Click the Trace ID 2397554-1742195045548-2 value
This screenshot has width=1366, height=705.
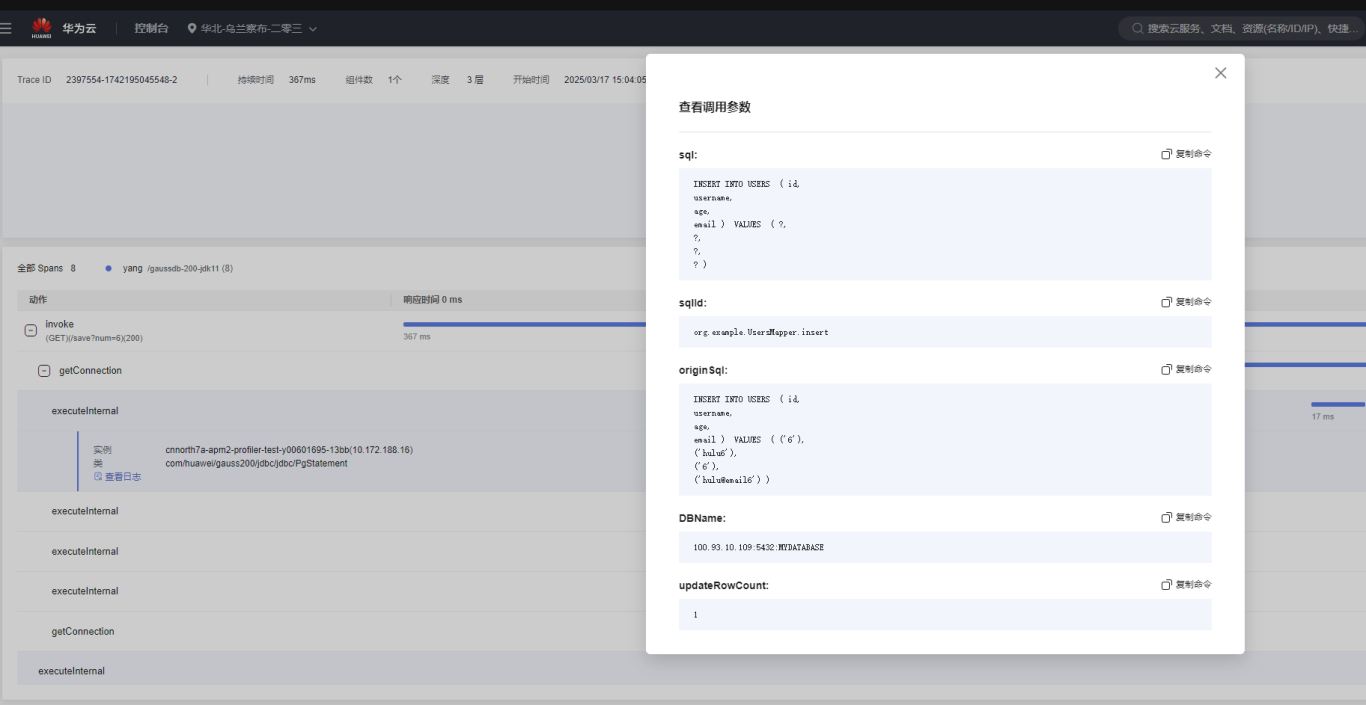122,80
